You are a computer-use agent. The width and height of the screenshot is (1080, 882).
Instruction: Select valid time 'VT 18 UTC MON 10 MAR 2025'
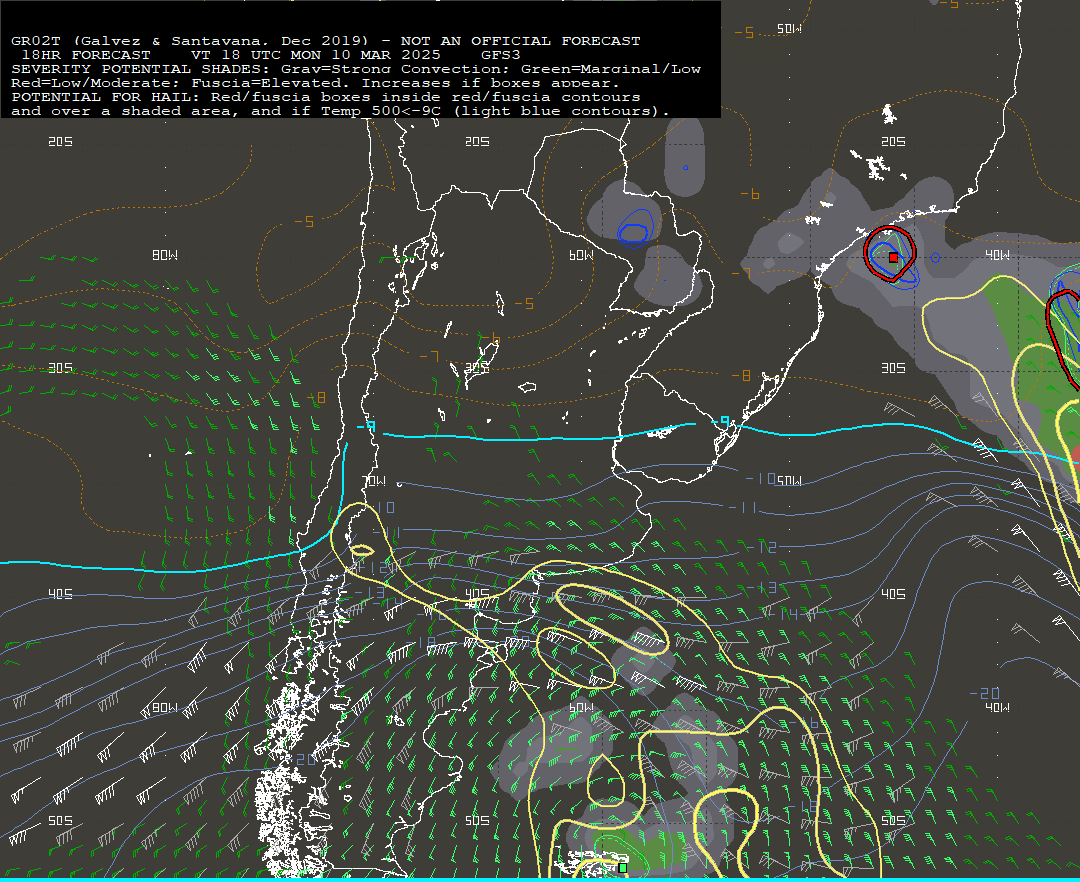(x=315, y=54)
